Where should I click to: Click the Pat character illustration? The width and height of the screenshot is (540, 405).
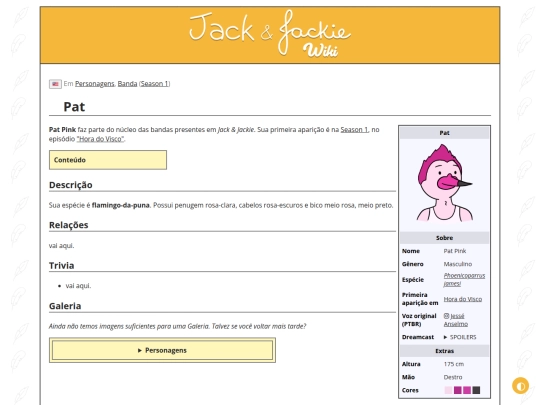point(444,183)
